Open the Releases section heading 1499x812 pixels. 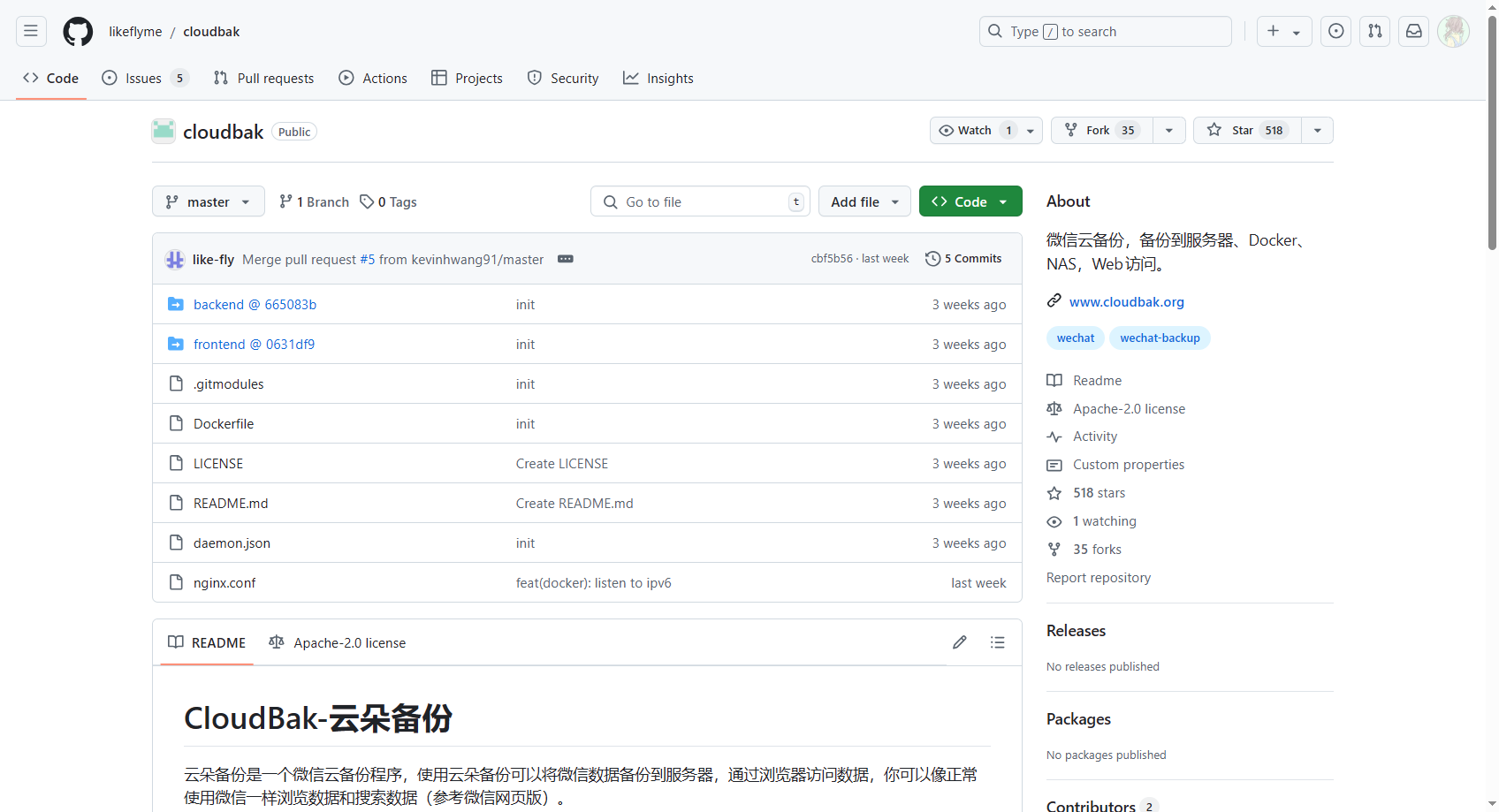pyautogui.click(x=1076, y=630)
